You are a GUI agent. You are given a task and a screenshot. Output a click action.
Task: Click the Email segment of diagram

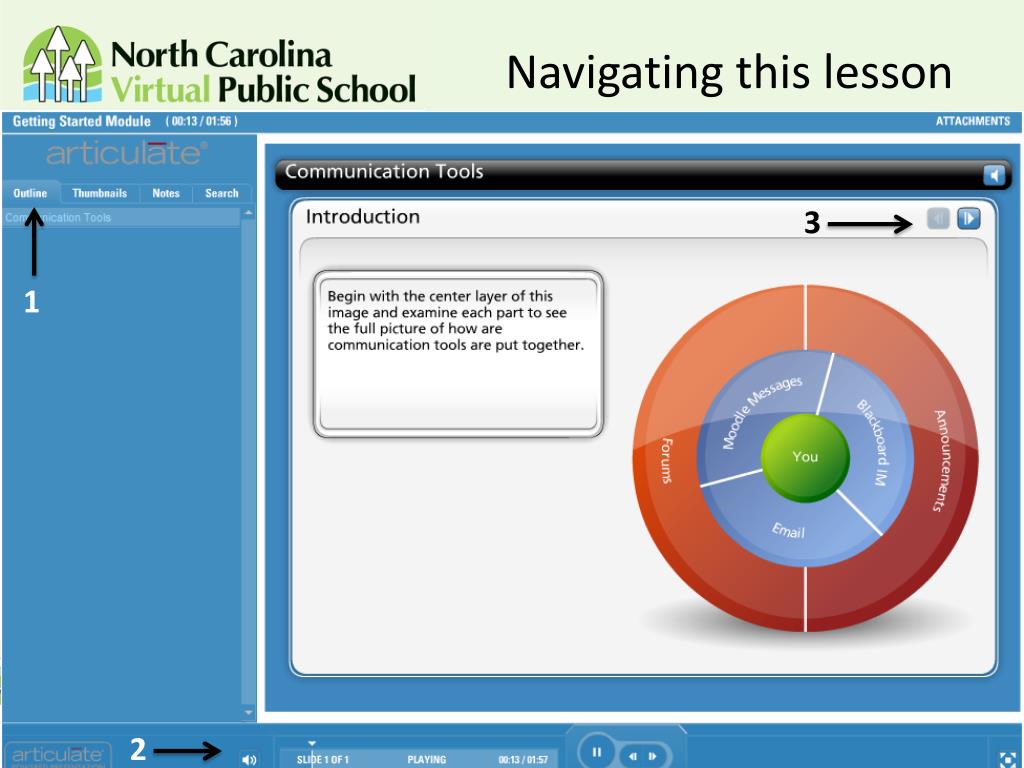790,530
